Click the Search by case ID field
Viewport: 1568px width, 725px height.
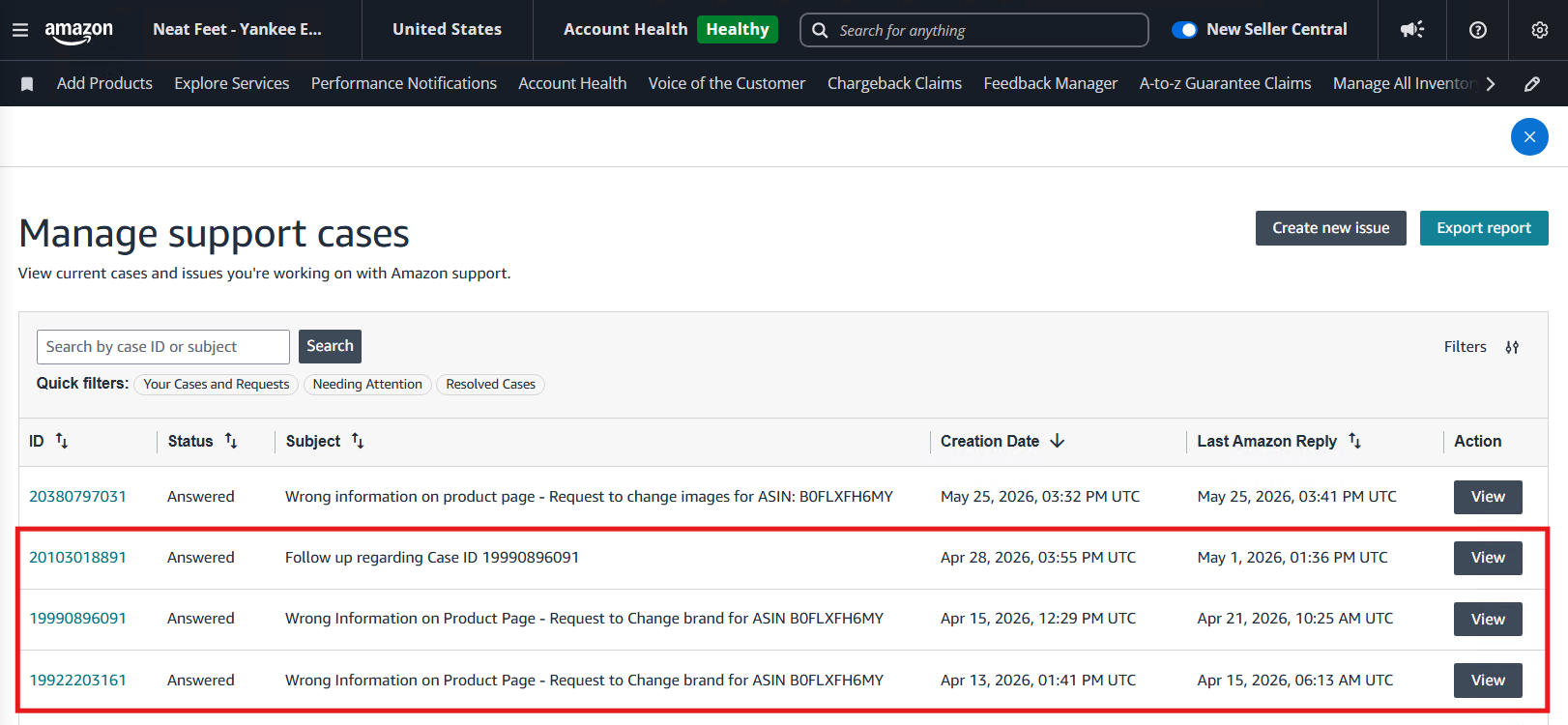click(x=163, y=347)
